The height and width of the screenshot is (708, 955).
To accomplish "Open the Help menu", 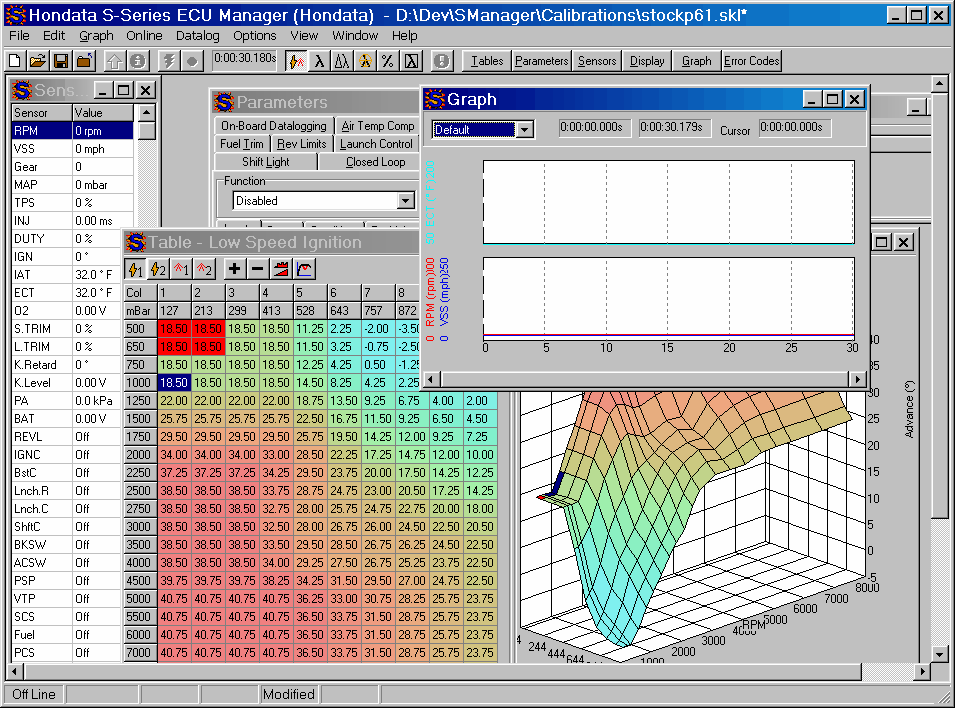I will [x=404, y=35].
